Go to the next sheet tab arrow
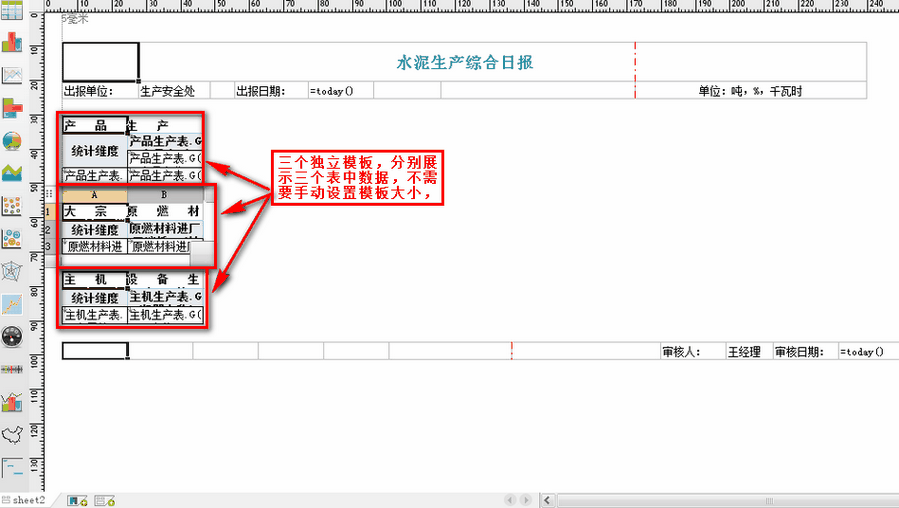The width and height of the screenshot is (899, 508). [x=525, y=500]
